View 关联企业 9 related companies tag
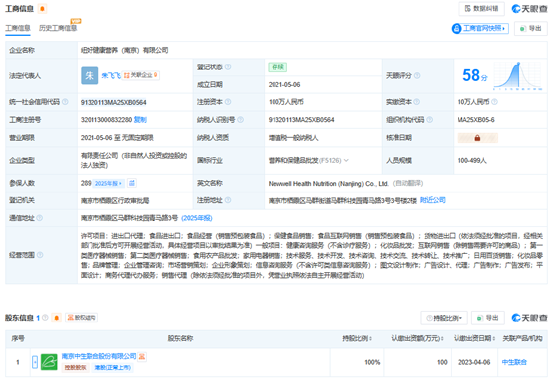The image size is (550, 386). (x=141, y=75)
